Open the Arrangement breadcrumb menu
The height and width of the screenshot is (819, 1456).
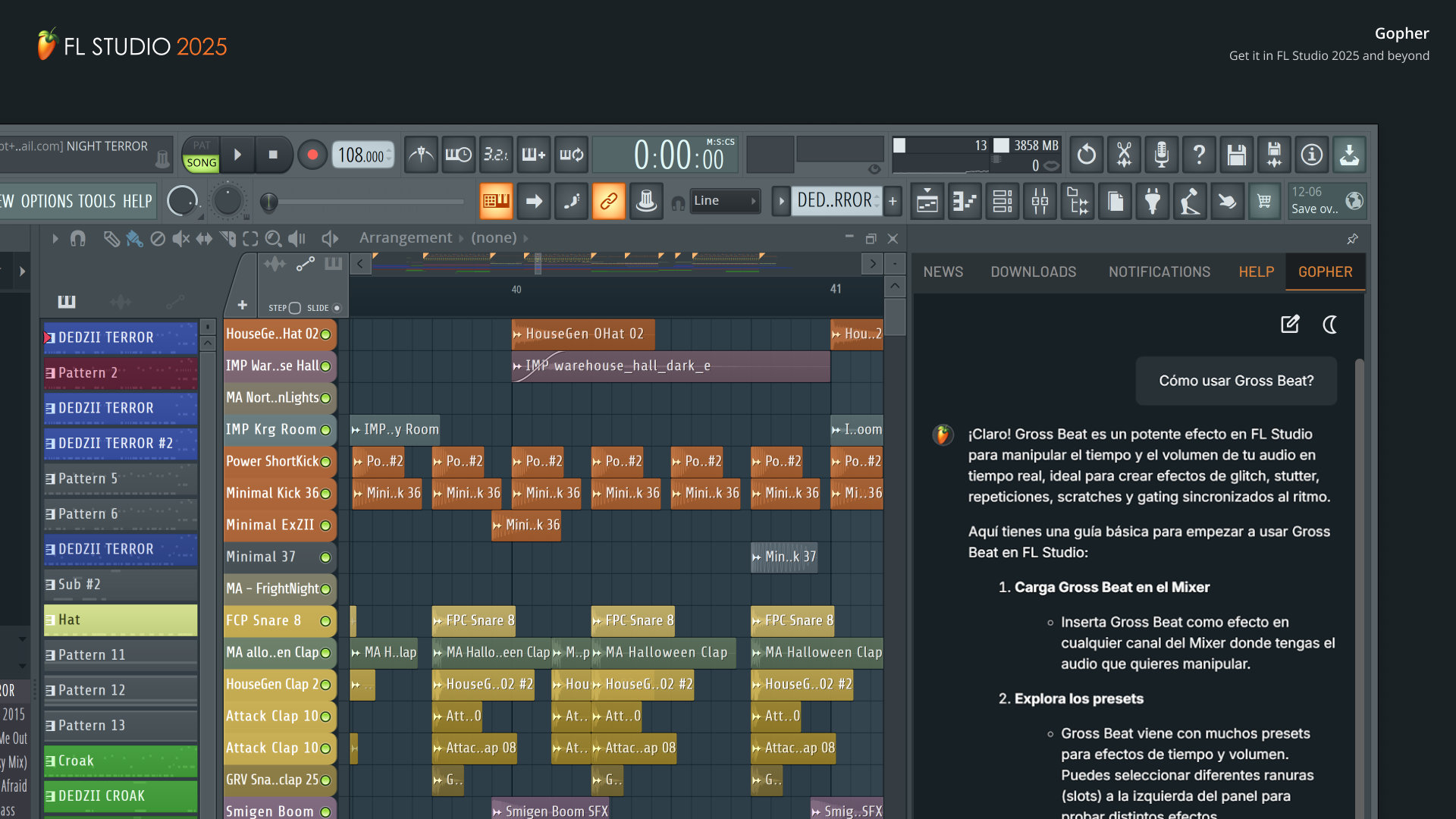405,238
